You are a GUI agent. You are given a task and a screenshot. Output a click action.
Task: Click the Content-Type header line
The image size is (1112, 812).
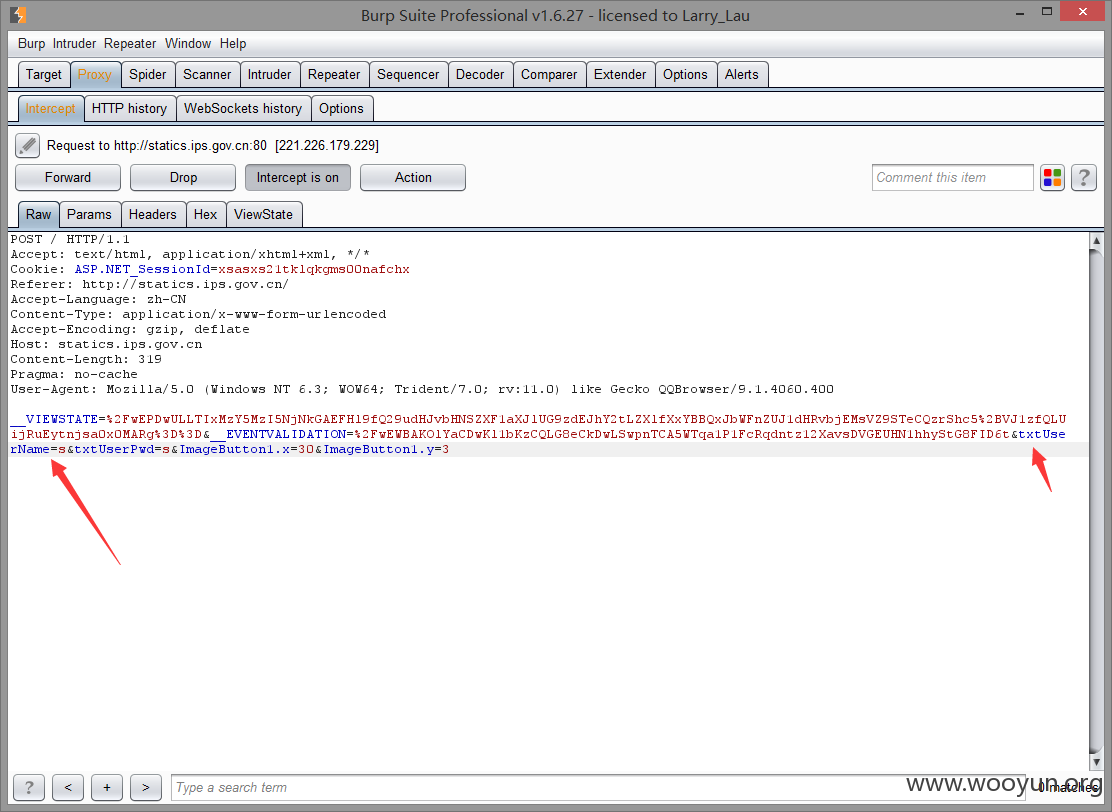coord(199,314)
